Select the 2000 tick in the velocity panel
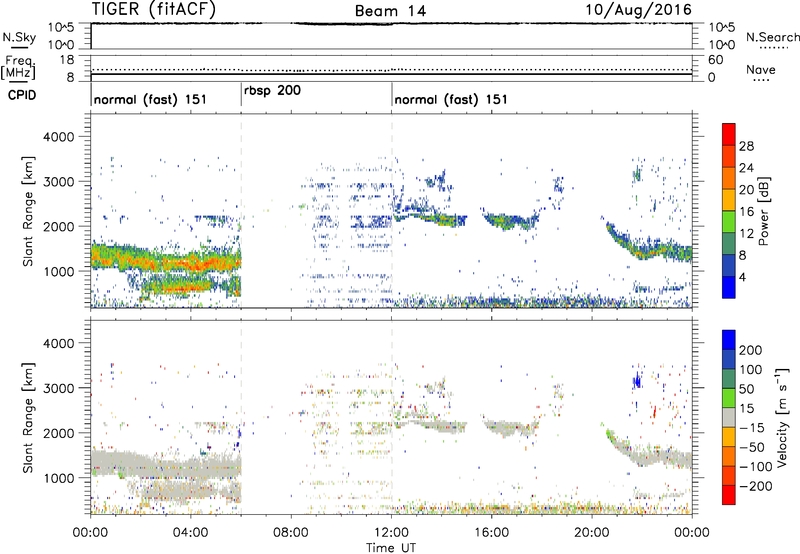Screen dimensions: 800x554 58,433
